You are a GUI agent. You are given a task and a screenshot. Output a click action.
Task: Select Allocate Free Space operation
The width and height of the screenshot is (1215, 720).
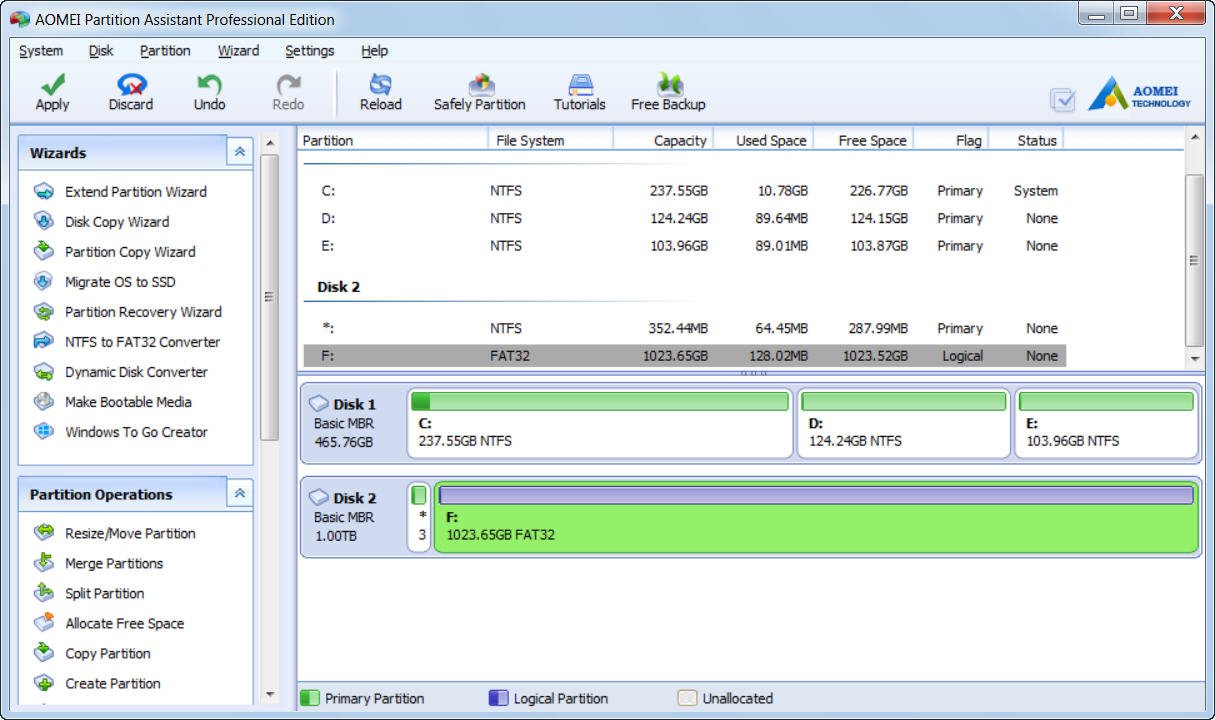click(x=125, y=624)
